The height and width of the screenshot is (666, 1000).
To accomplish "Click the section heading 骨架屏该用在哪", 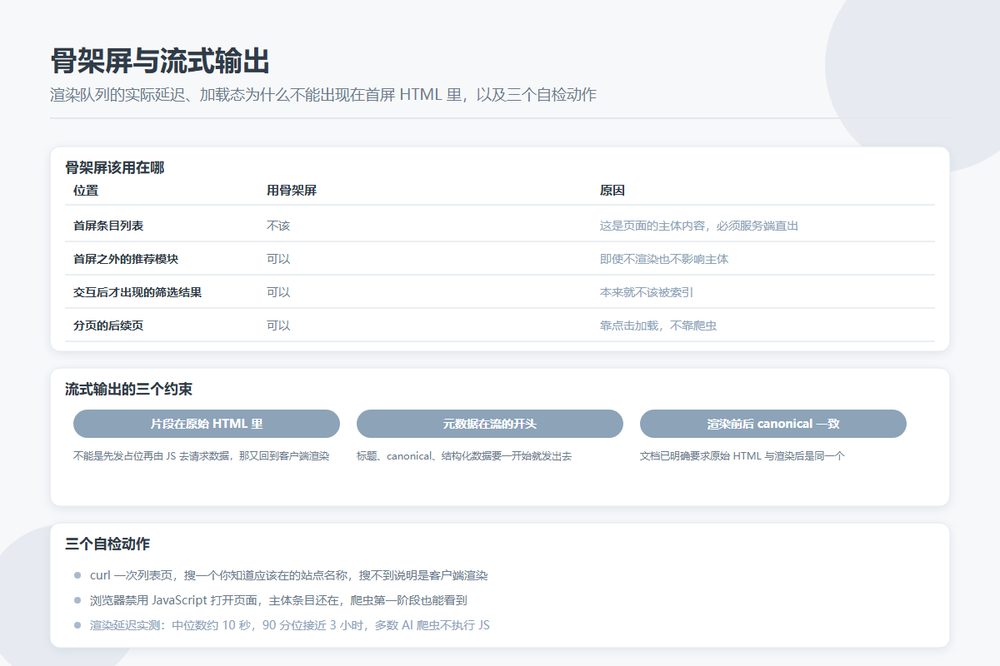I will pyautogui.click(x=115, y=168).
